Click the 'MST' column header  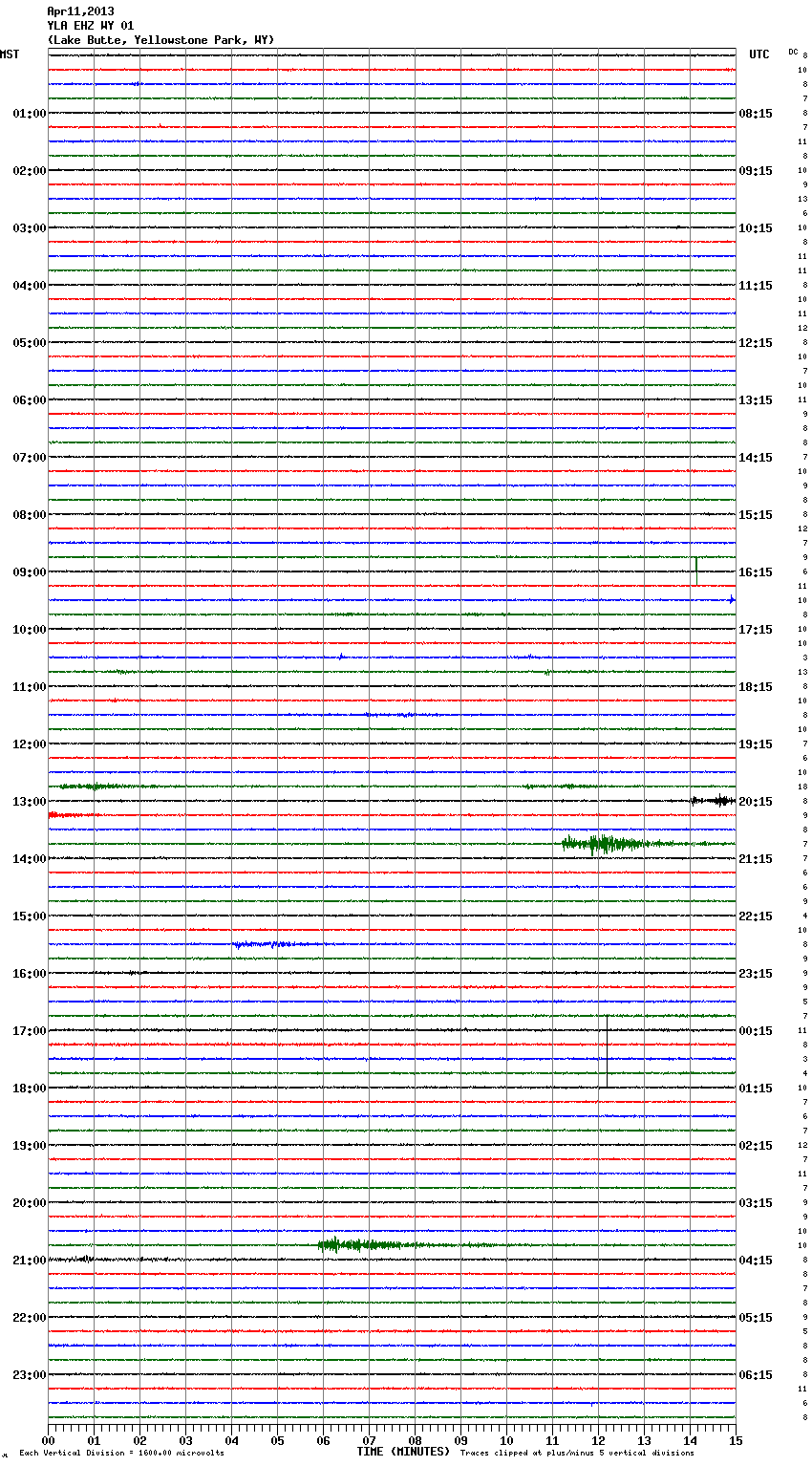(10, 54)
